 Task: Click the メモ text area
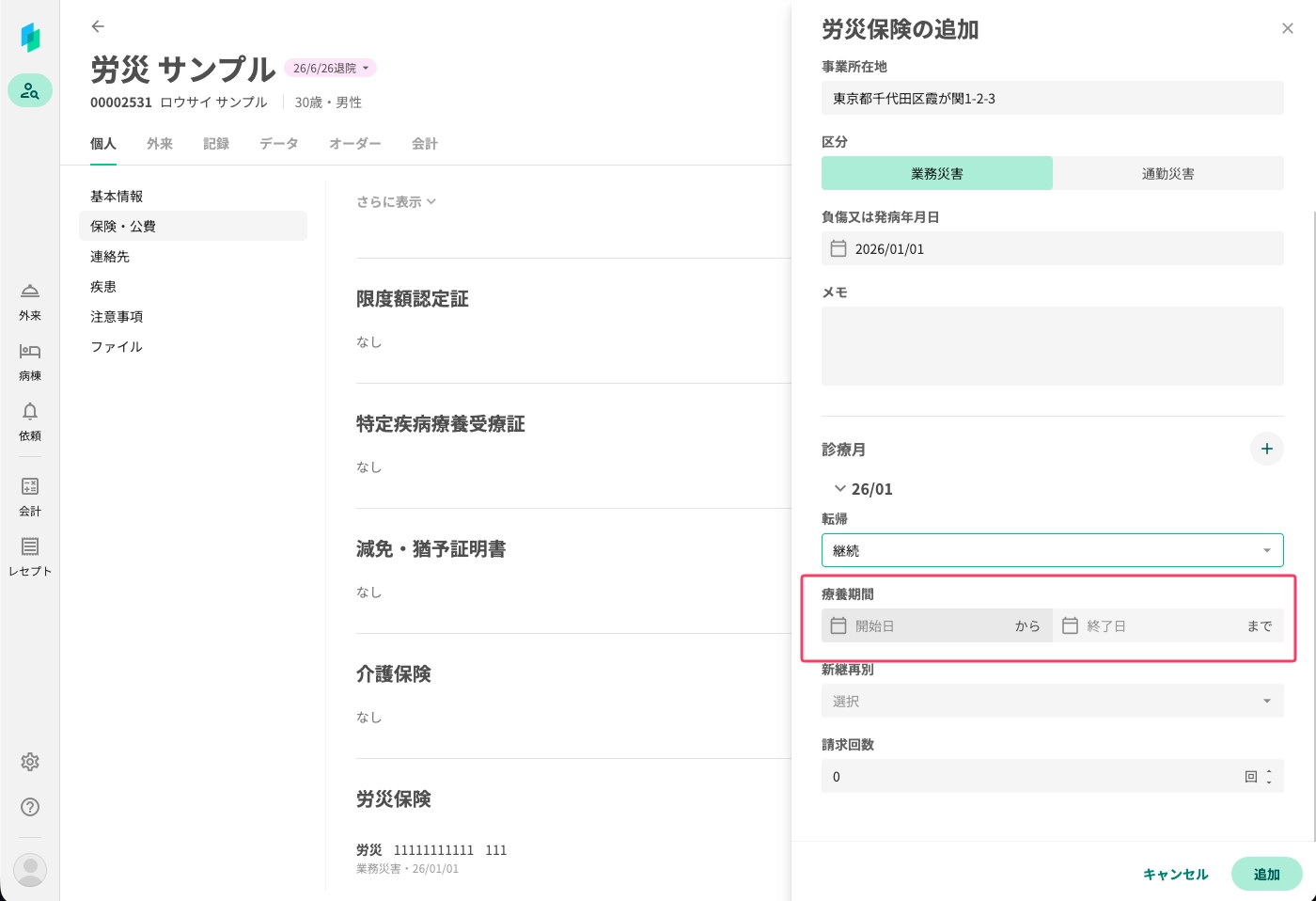pyautogui.click(x=1053, y=346)
